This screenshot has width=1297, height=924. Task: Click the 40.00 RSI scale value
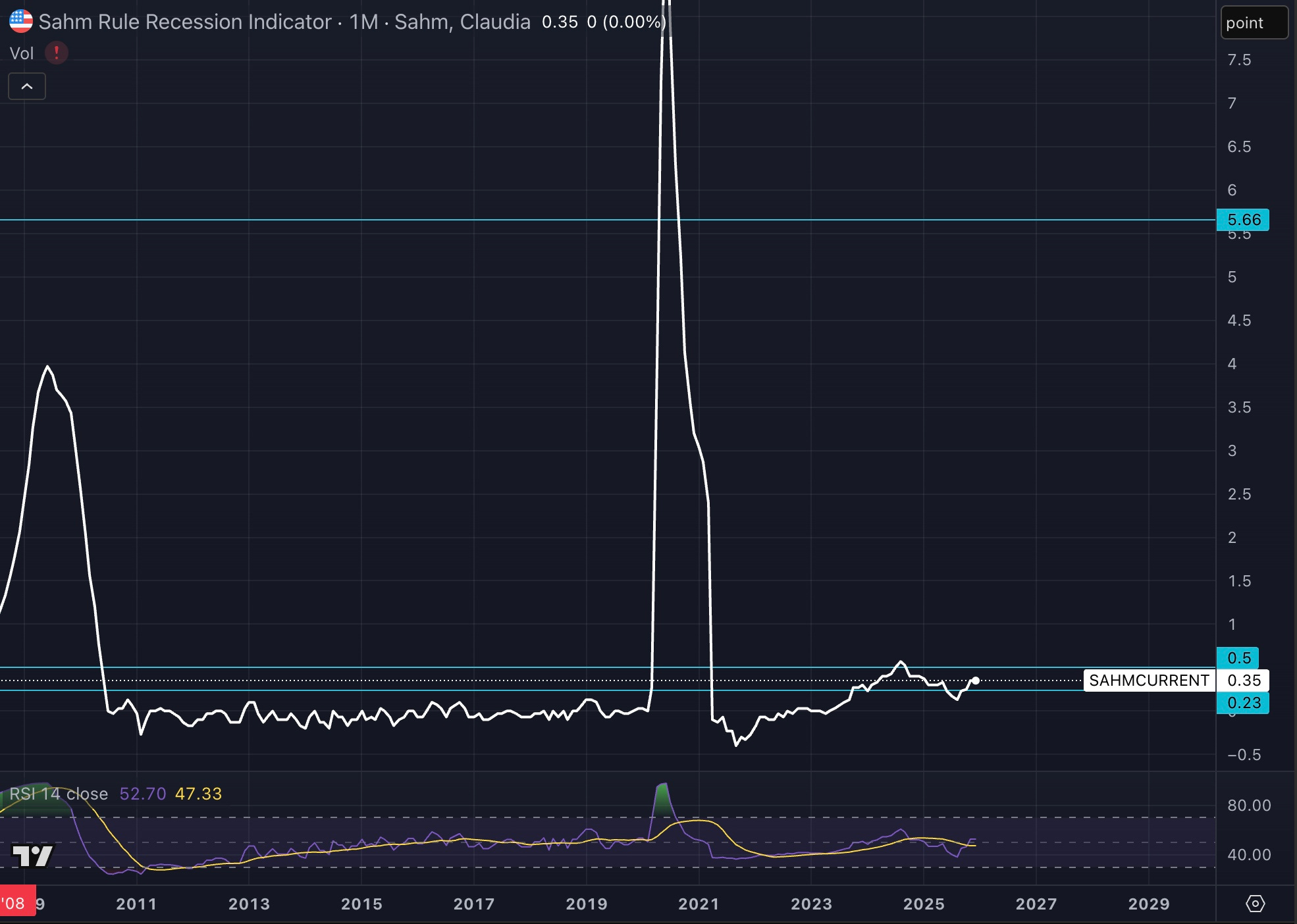coord(1249,855)
